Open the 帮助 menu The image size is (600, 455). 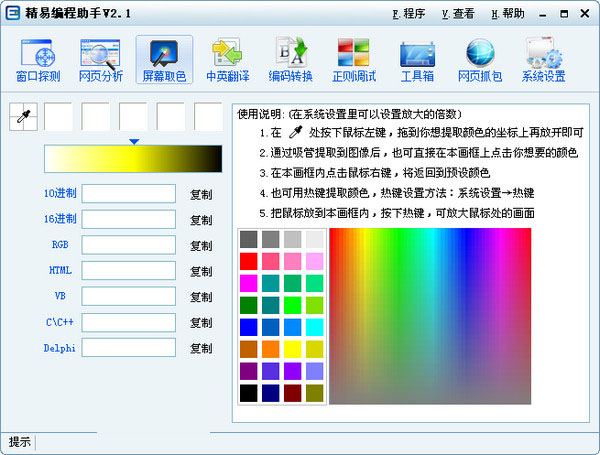point(508,14)
